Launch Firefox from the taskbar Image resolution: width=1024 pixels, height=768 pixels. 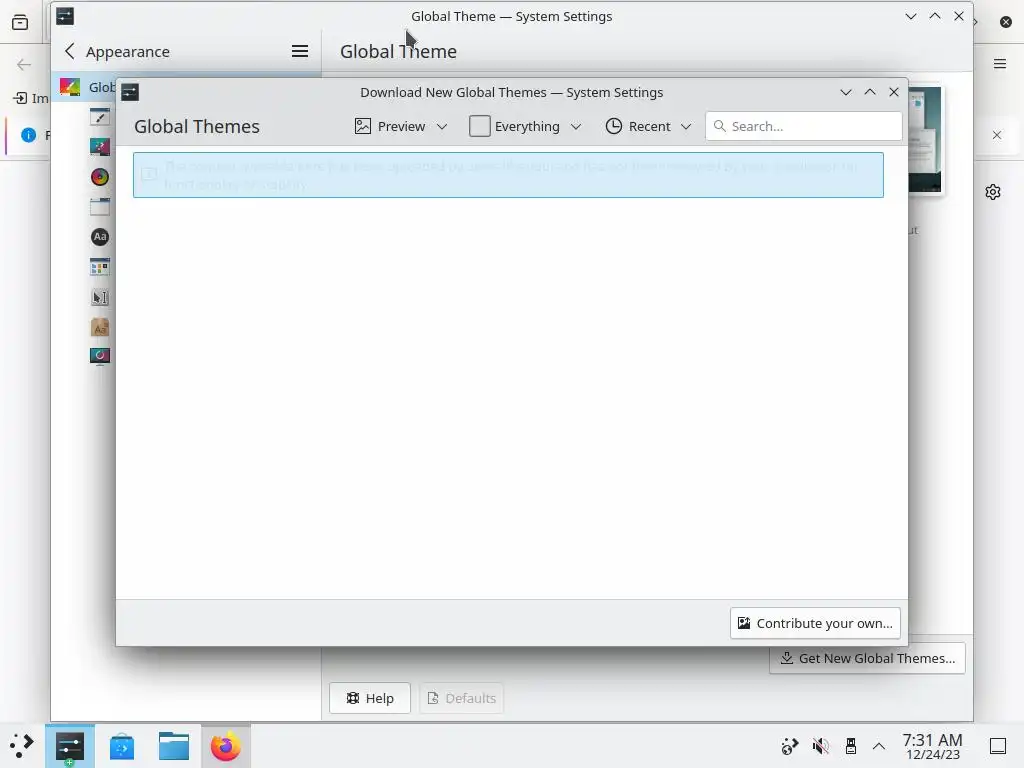(x=226, y=746)
